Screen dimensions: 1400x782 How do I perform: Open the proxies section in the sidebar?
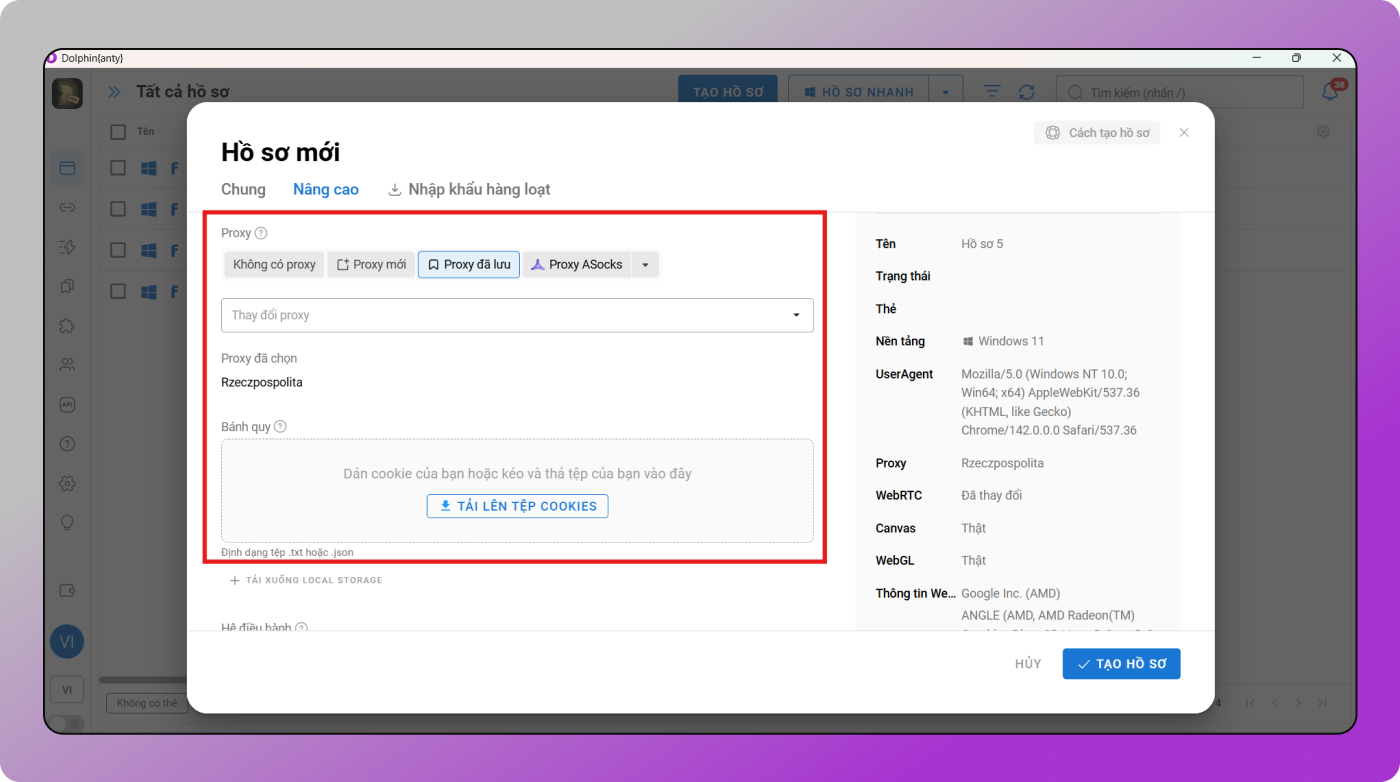[67, 208]
